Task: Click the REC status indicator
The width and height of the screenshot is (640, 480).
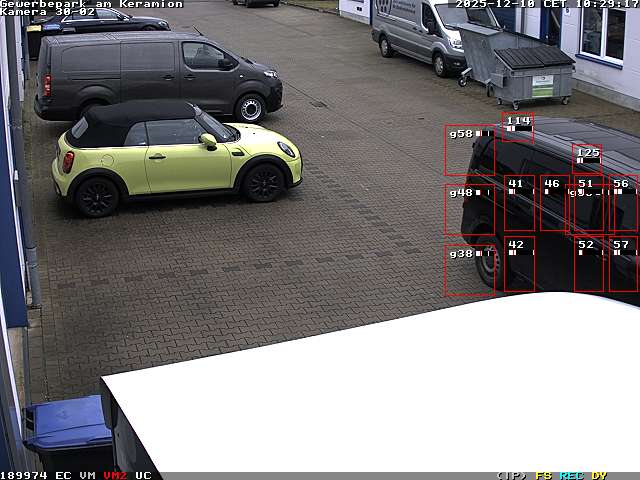Action: [571, 475]
